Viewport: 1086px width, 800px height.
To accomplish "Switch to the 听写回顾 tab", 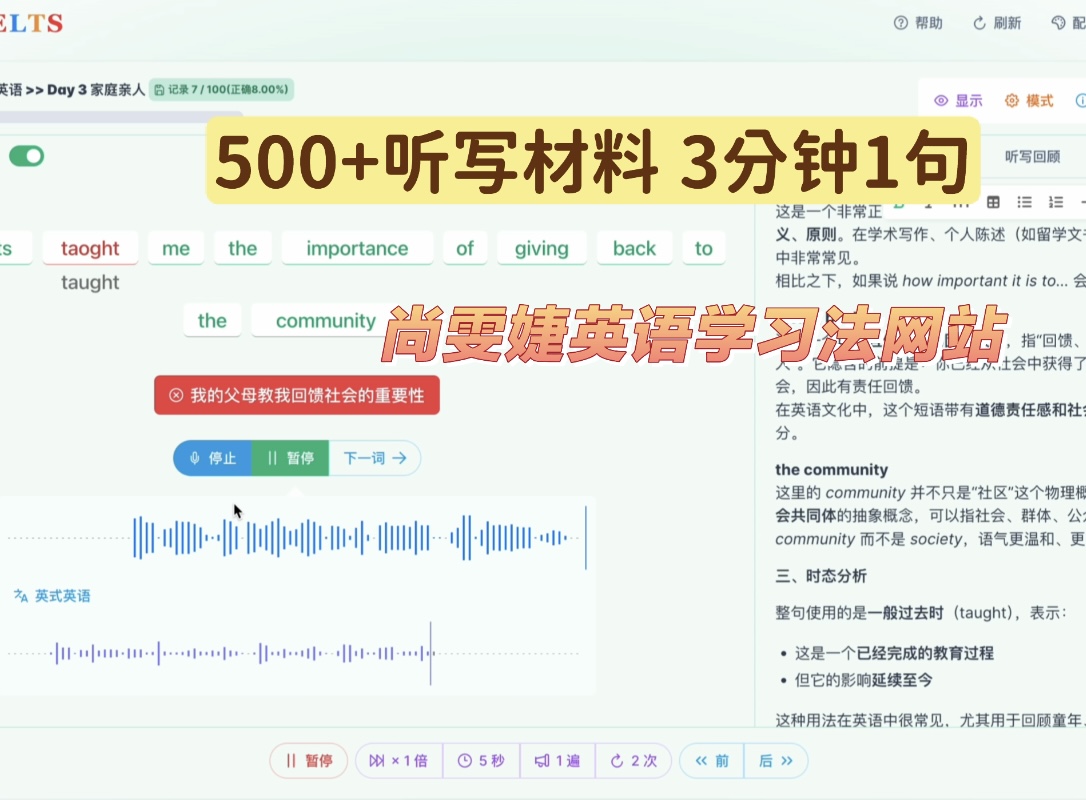I will pyautogui.click(x=1032, y=157).
